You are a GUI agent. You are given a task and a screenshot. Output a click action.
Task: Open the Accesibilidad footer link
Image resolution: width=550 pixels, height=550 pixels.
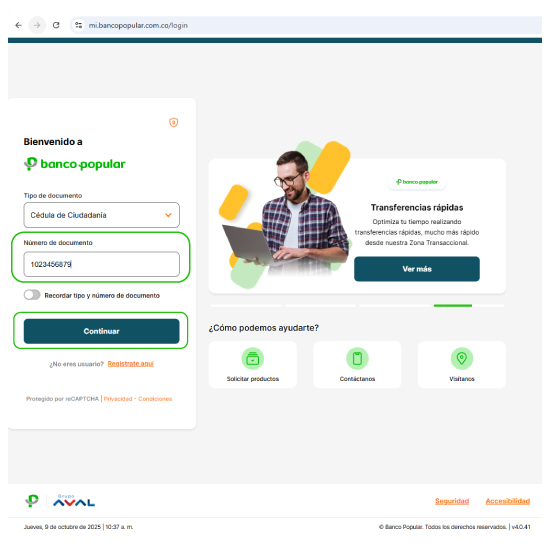508,501
